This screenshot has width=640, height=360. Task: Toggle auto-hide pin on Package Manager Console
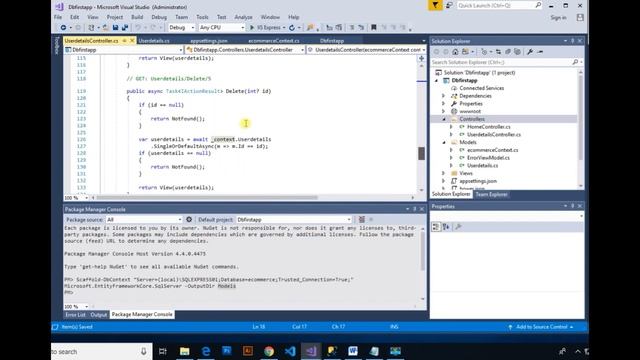[414, 209]
